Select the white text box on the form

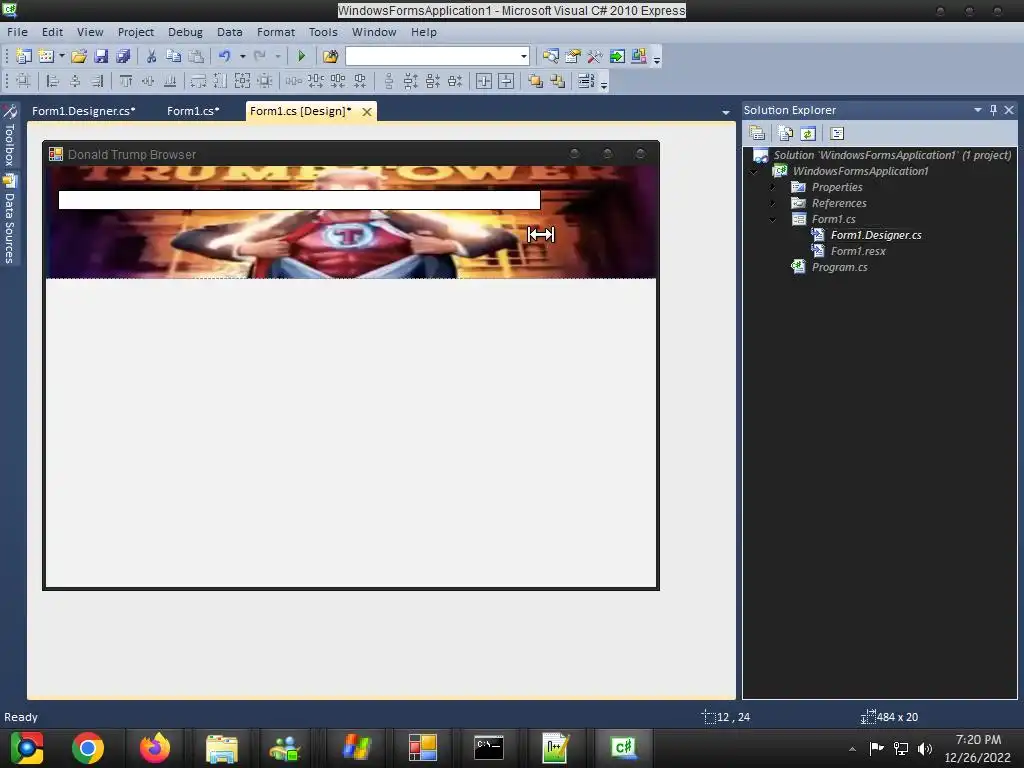pyautogui.click(x=299, y=200)
